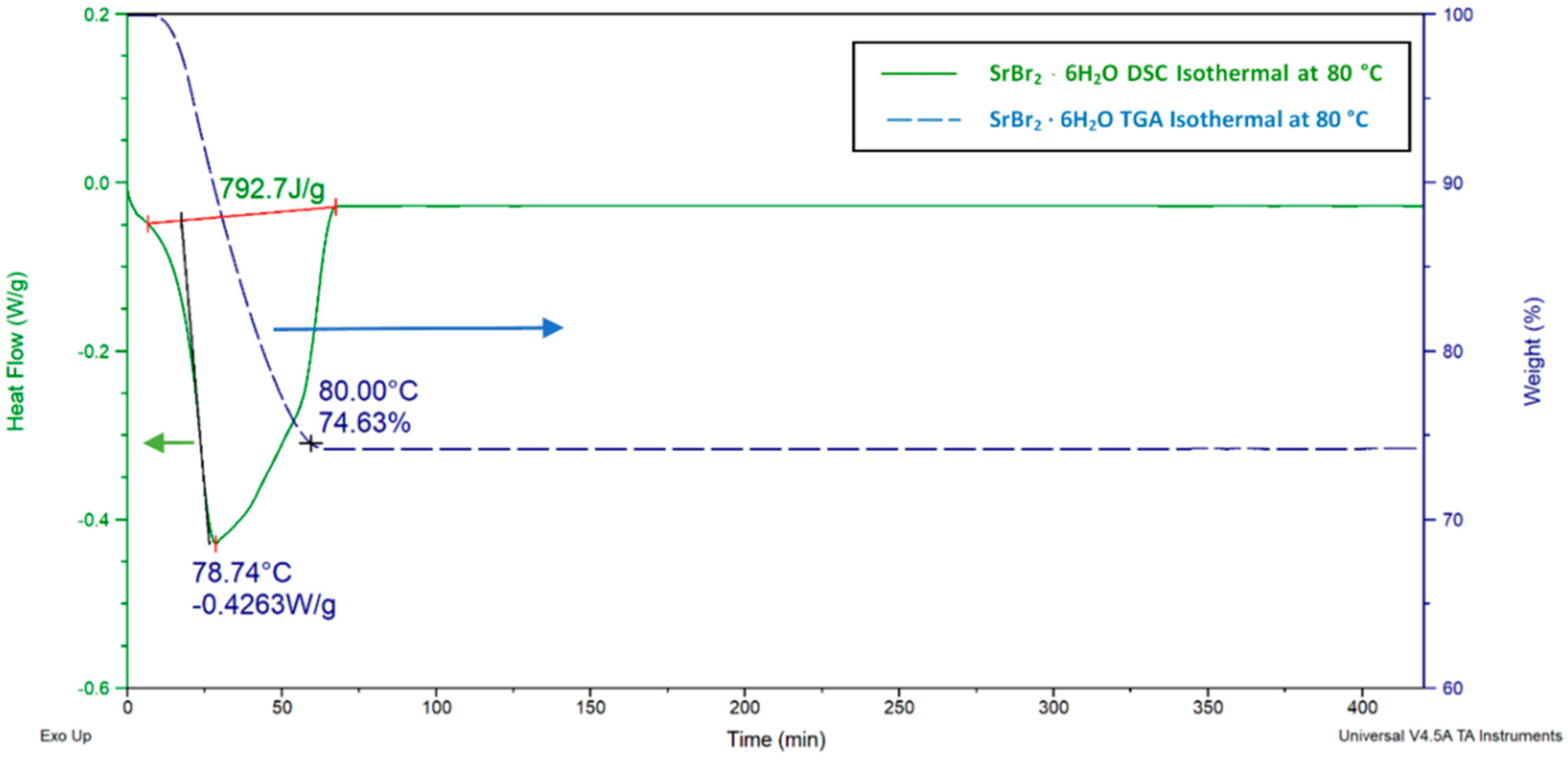Click the Exo Up label
The width and height of the screenshot is (1568, 759).
[66, 736]
